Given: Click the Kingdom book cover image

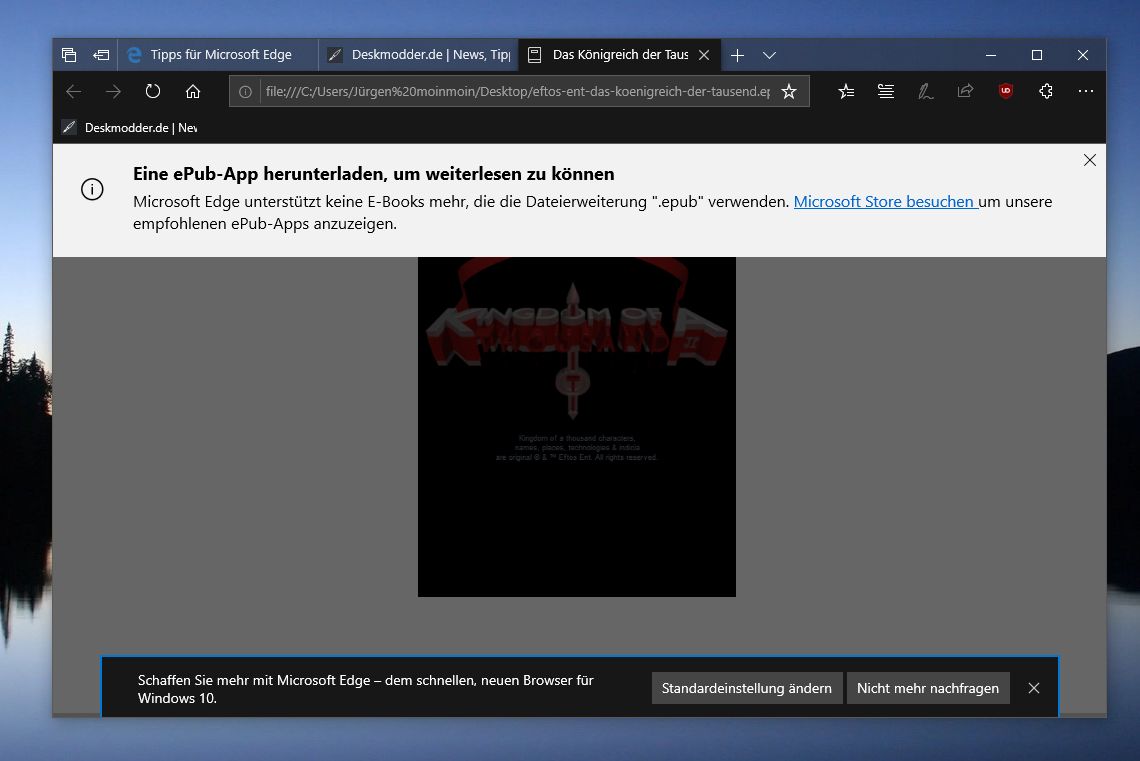Looking at the screenshot, I should 577,427.
